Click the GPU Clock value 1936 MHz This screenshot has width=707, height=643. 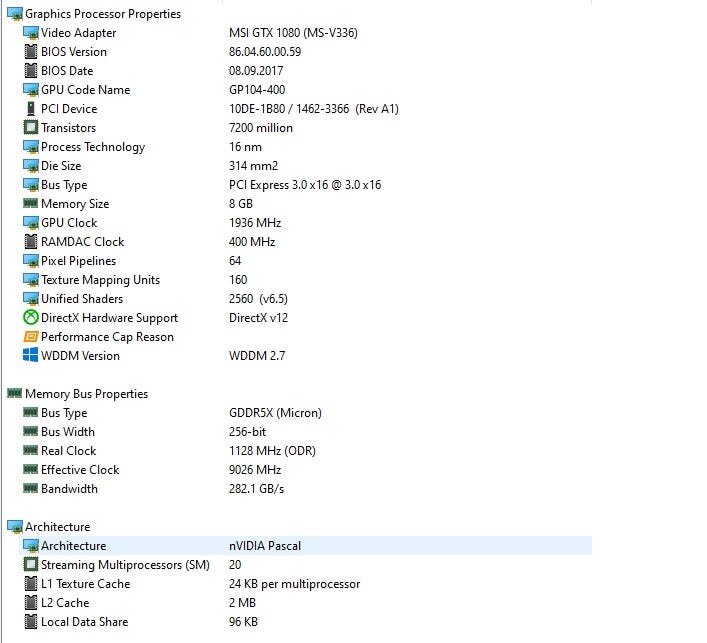(255, 223)
